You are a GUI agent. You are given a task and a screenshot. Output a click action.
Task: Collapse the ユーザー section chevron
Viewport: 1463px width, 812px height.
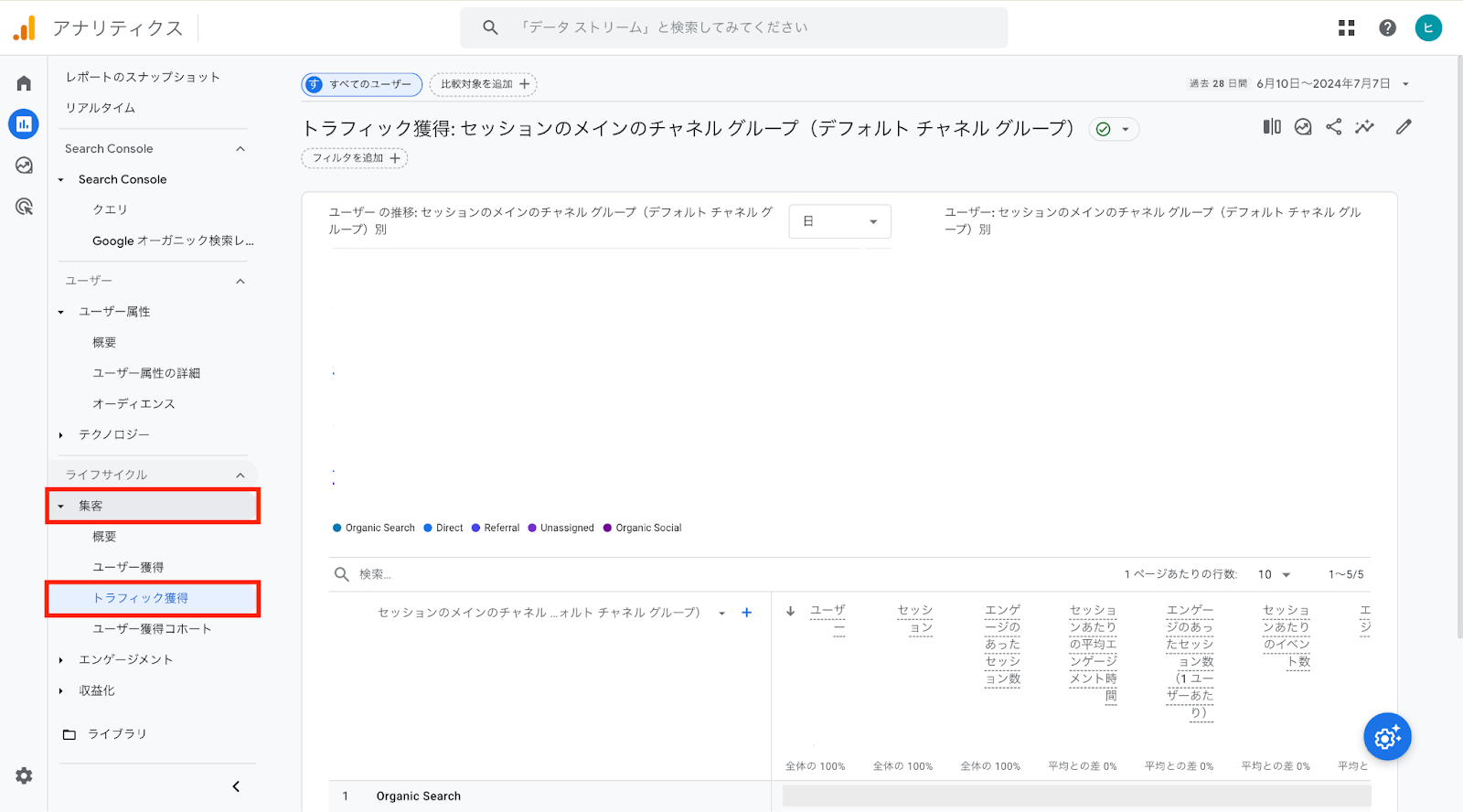[240, 281]
